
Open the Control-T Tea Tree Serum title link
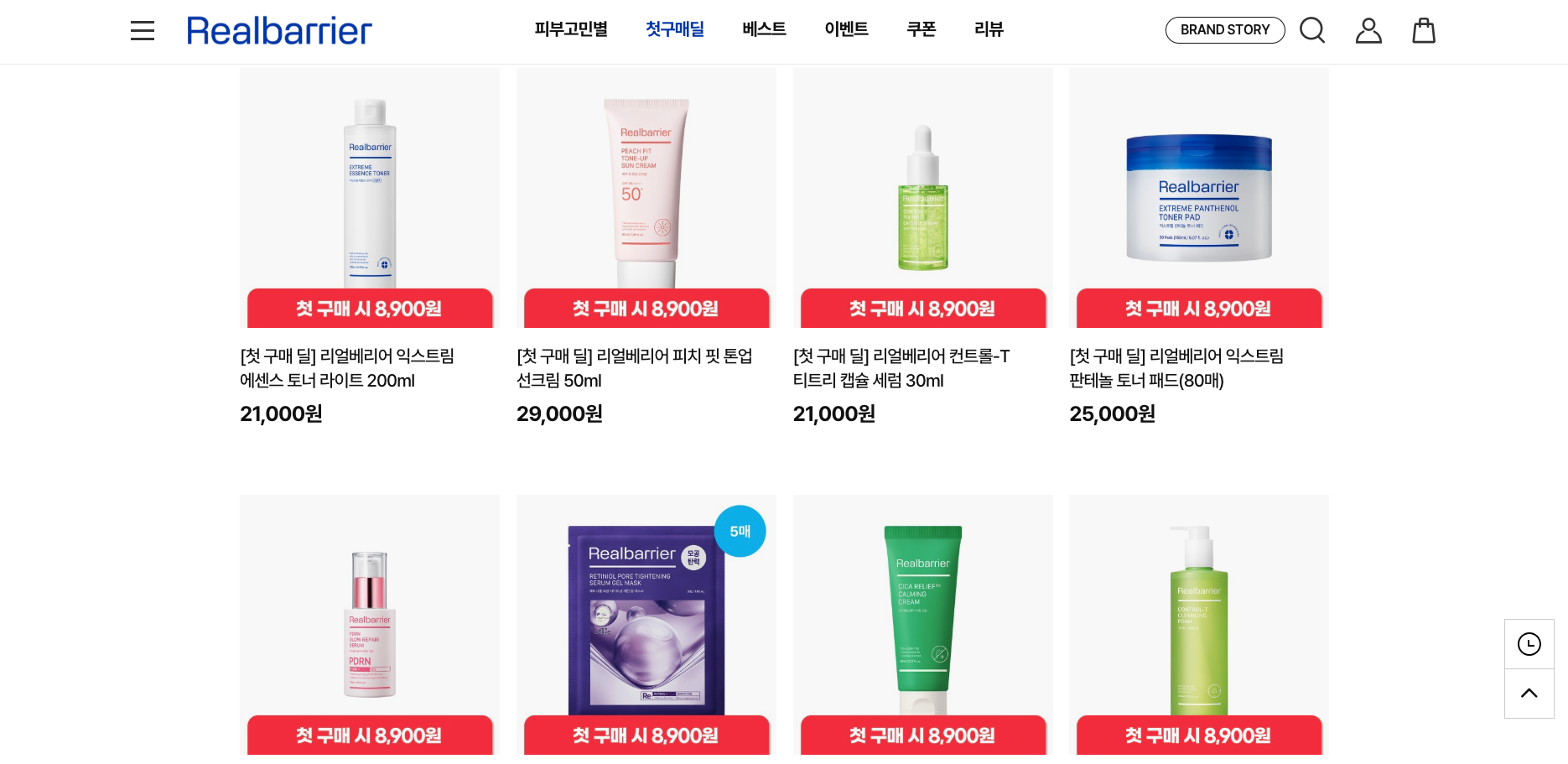901,368
